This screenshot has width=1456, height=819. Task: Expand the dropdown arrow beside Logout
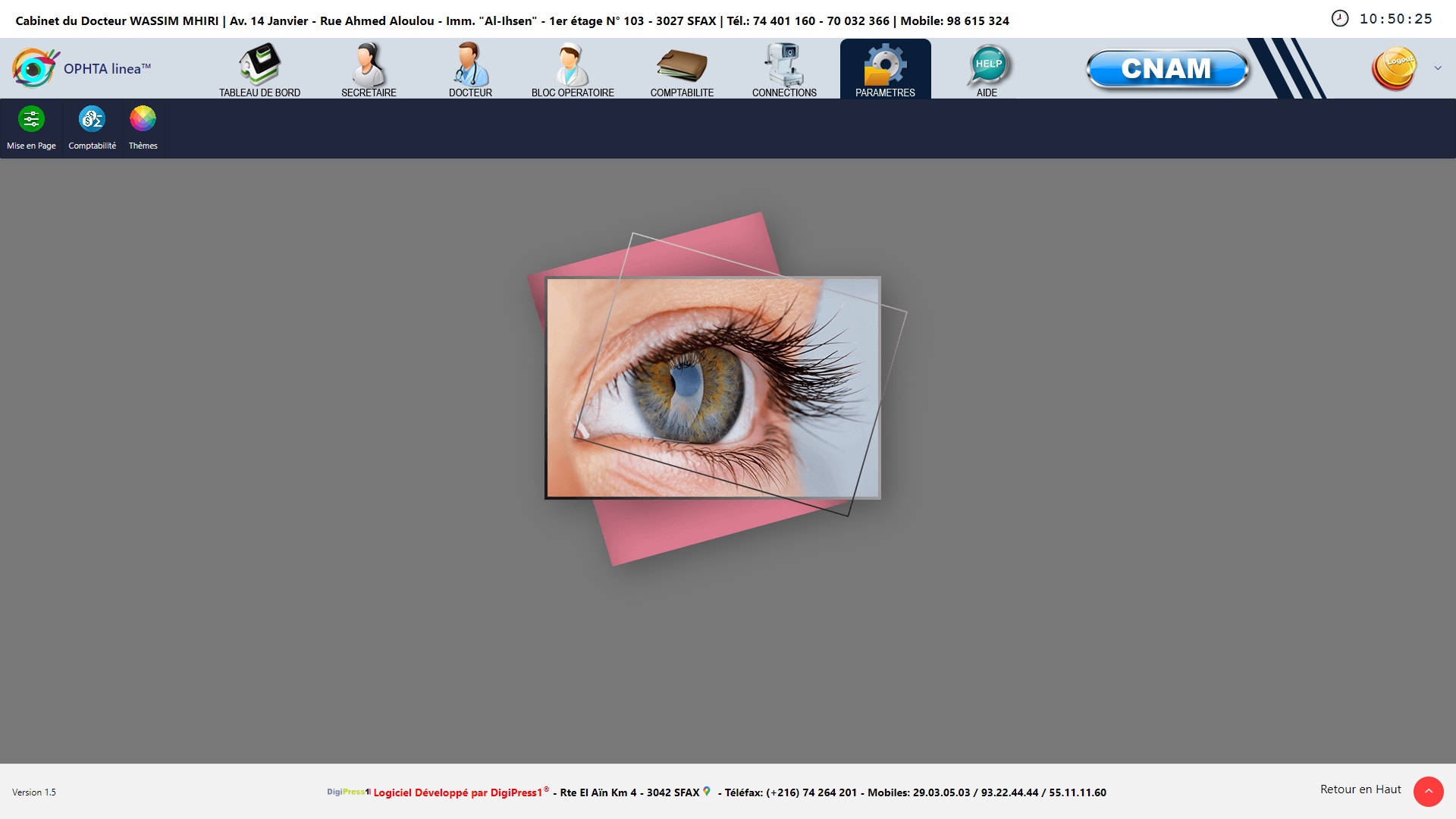(x=1437, y=68)
